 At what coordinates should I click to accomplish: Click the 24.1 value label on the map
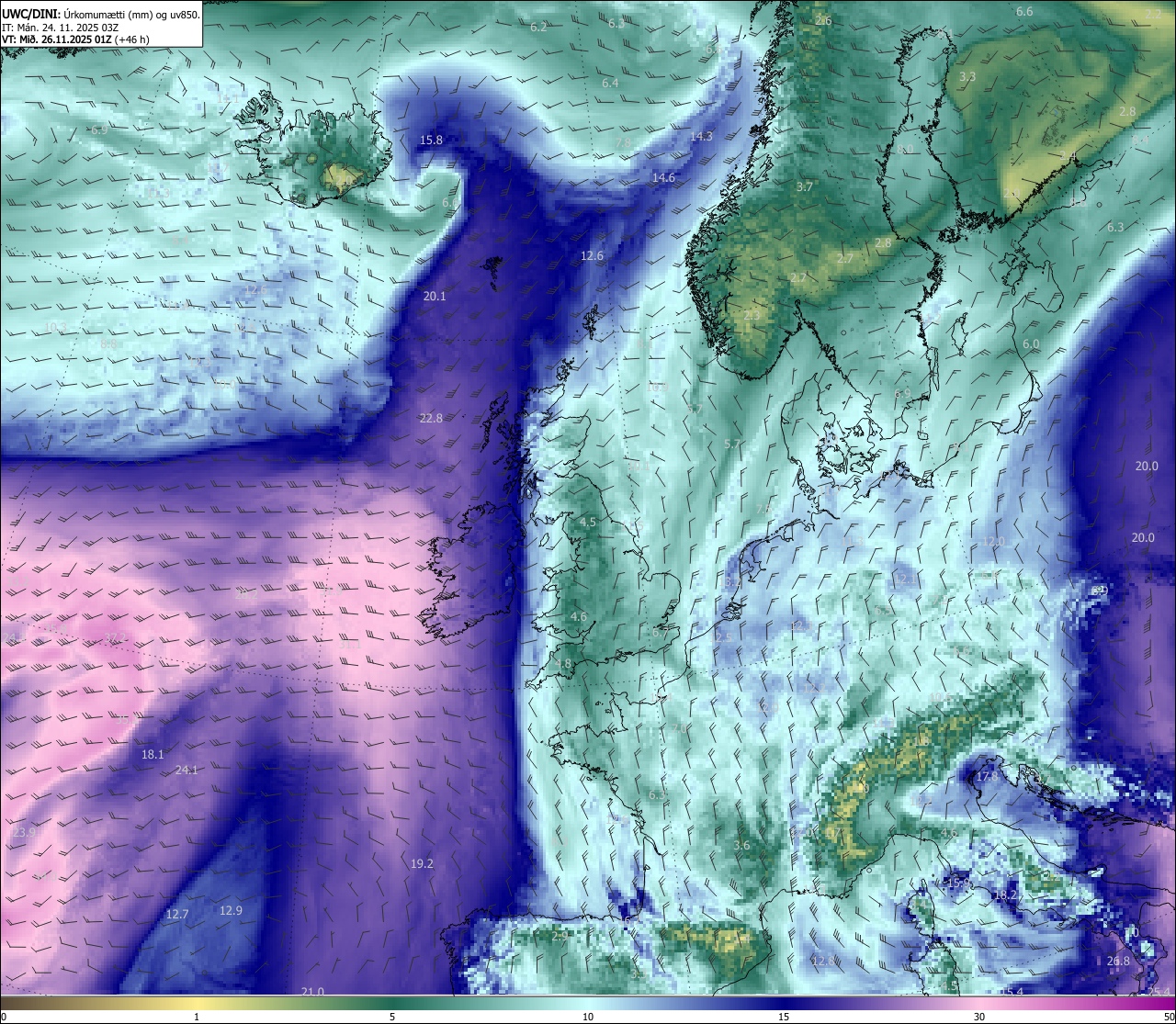186,770
